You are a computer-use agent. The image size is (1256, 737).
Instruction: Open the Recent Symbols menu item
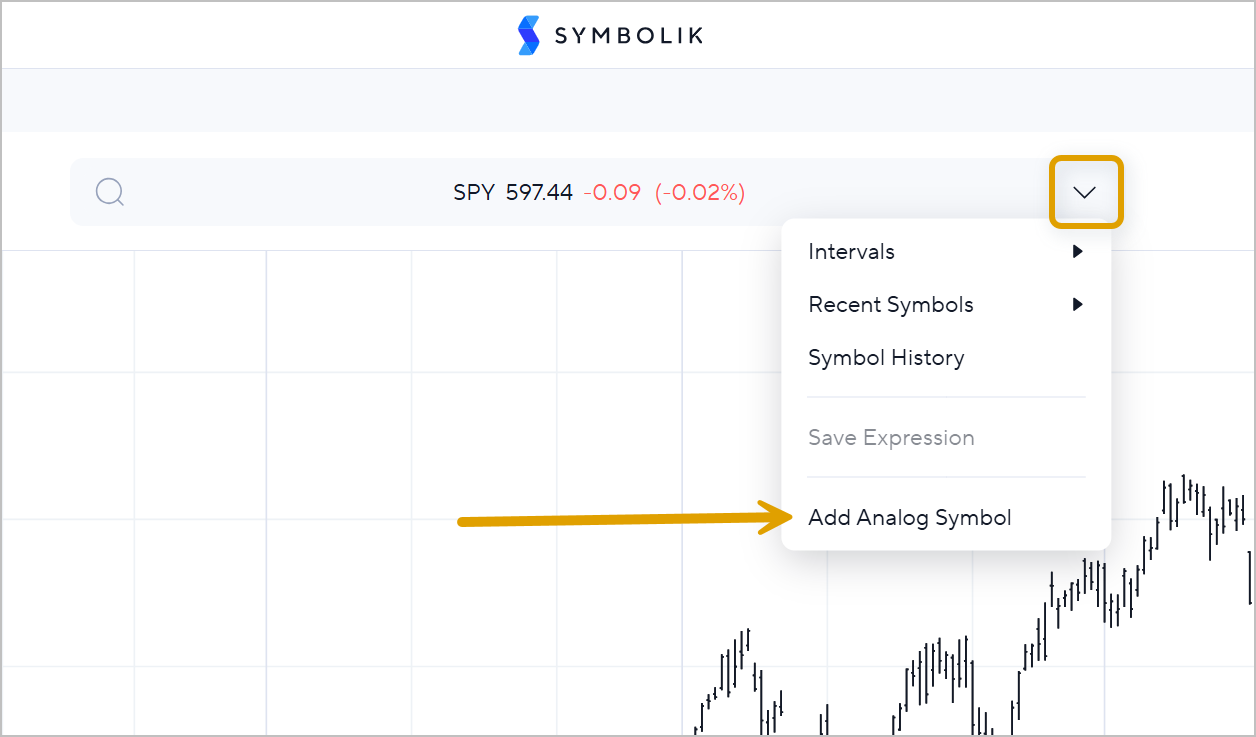coord(890,305)
